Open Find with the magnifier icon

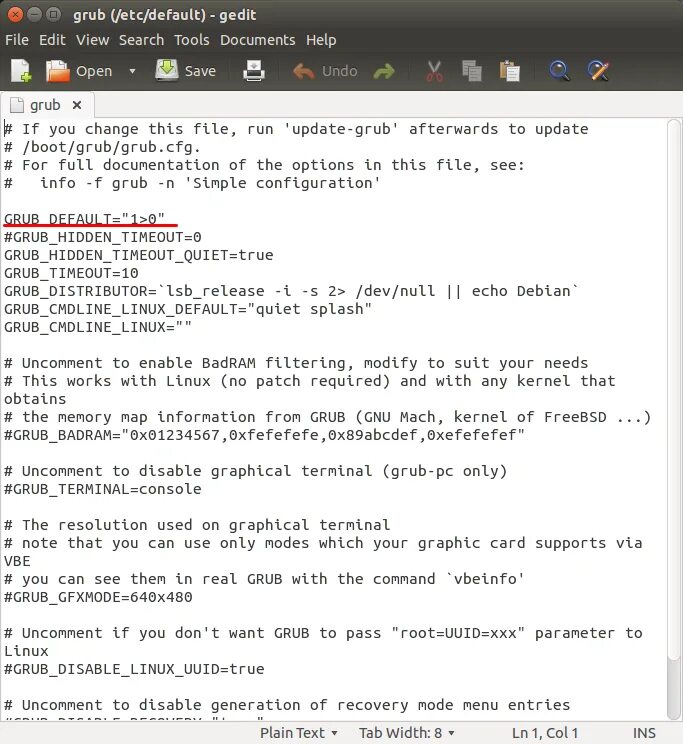[x=559, y=71]
